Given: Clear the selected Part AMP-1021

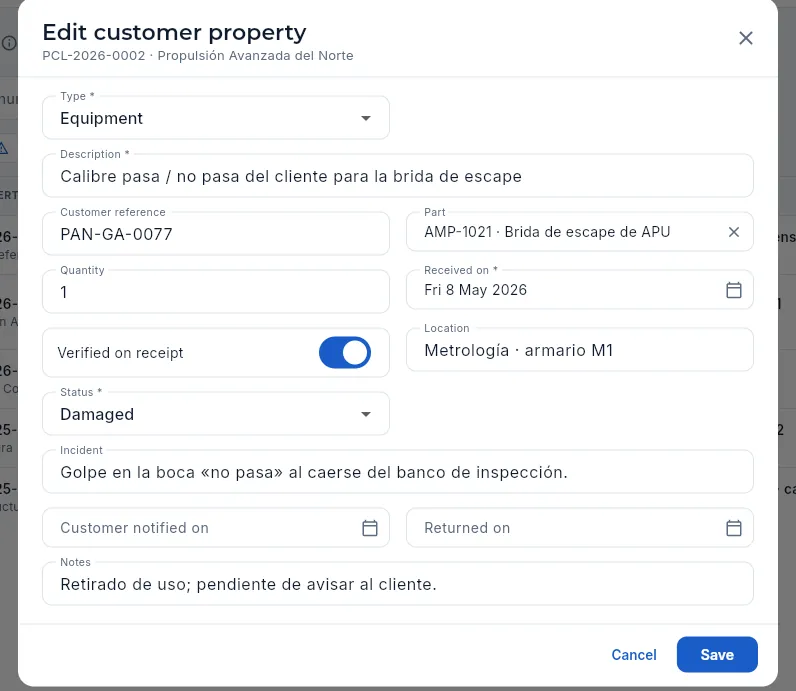Looking at the screenshot, I should point(734,232).
